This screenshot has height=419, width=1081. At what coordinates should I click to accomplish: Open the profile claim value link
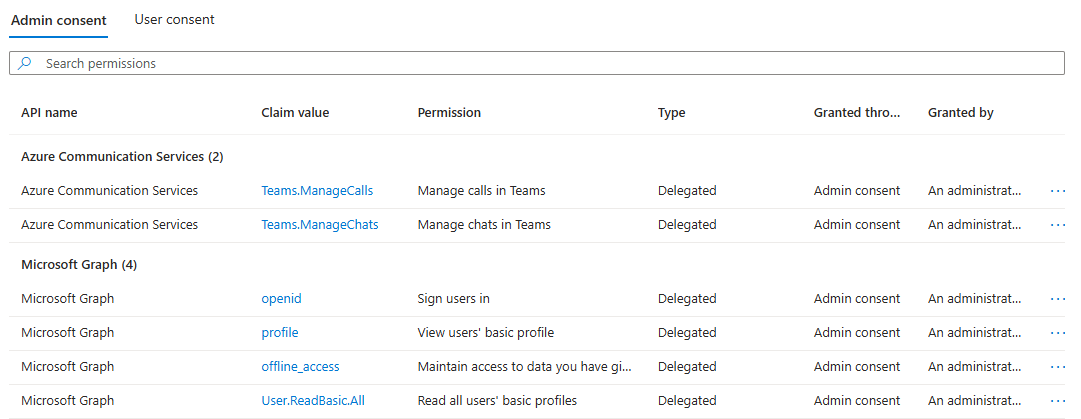279,333
